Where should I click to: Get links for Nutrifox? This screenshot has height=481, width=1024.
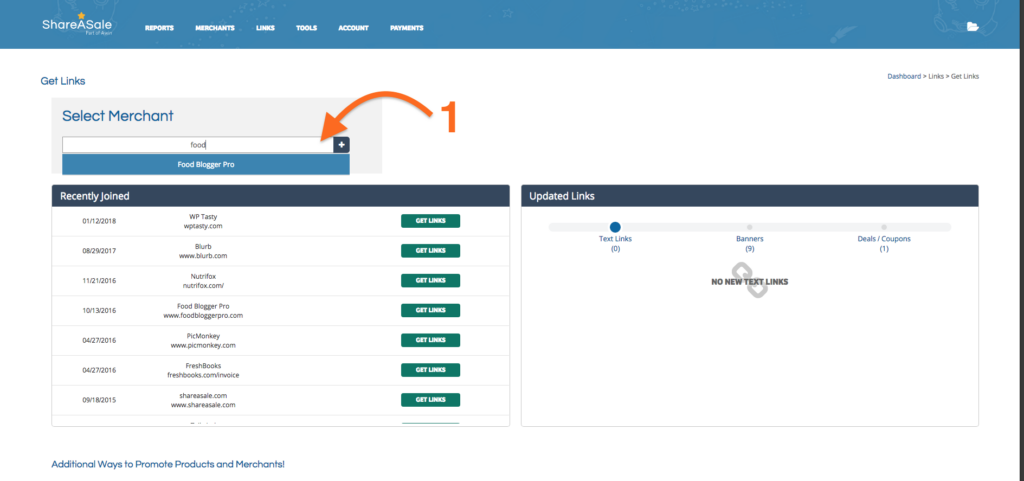click(x=430, y=281)
